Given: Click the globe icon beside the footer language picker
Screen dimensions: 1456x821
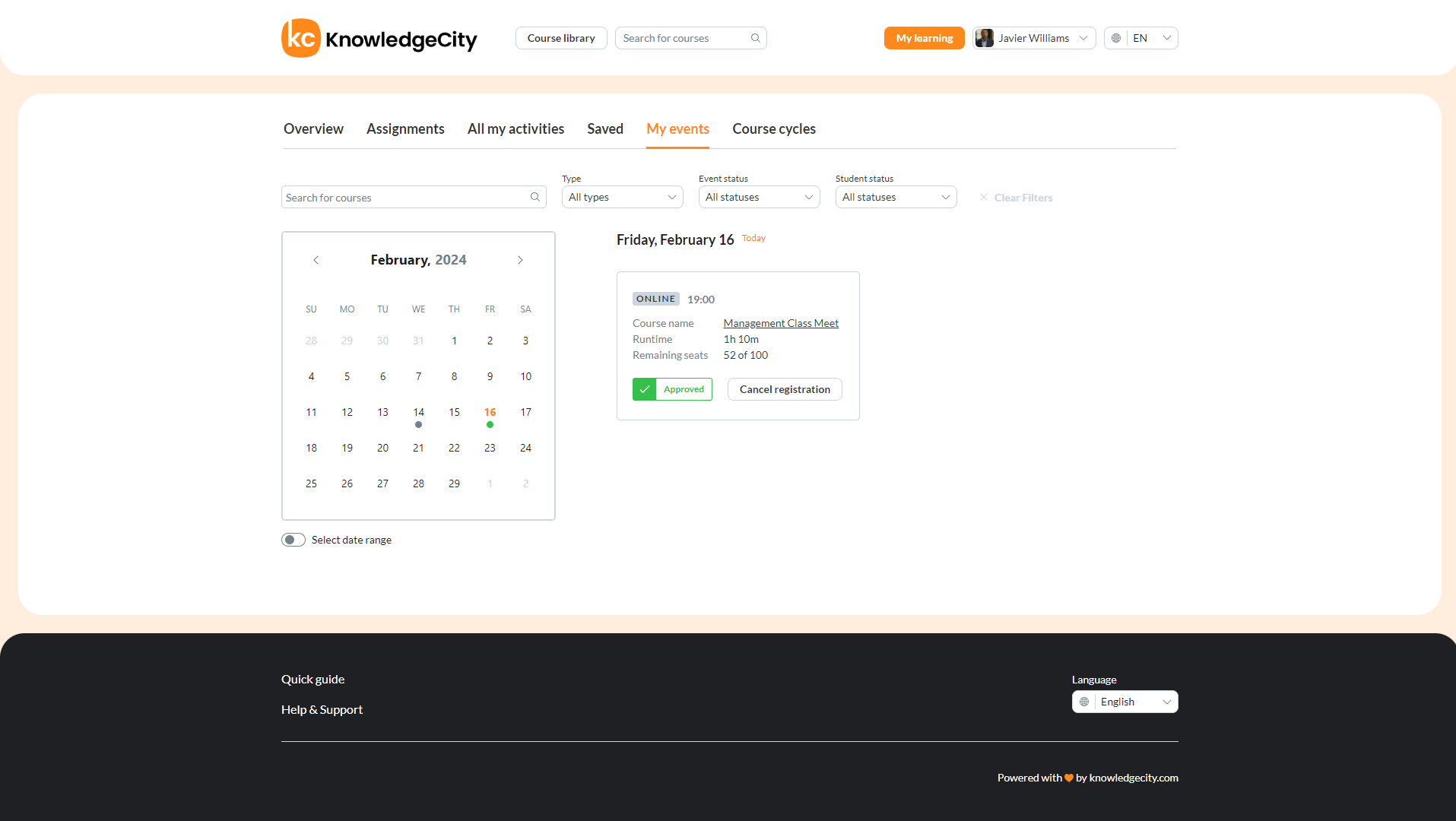Looking at the screenshot, I should 1083,701.
